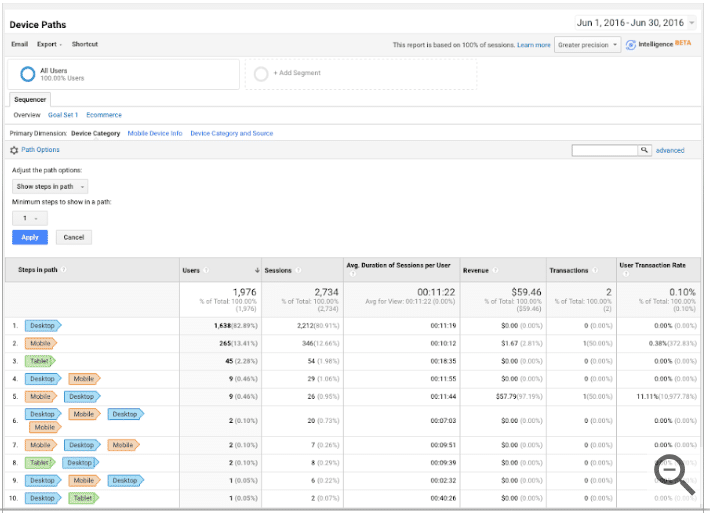Click the Desktop tag in row 5
Viewport: 710px width, 516px height.
pos(82,397)
